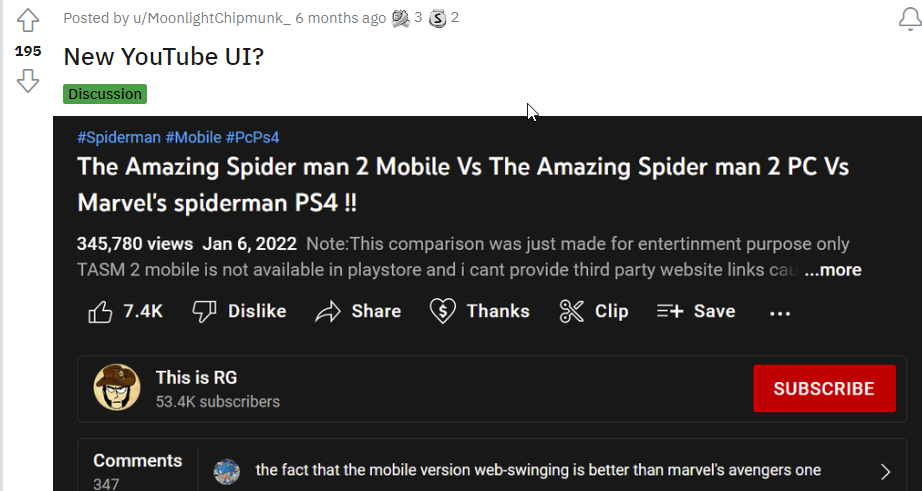Expand comments with the chevron arrow
The width and height of the screenshot is (922, 491).
point(885,471)
